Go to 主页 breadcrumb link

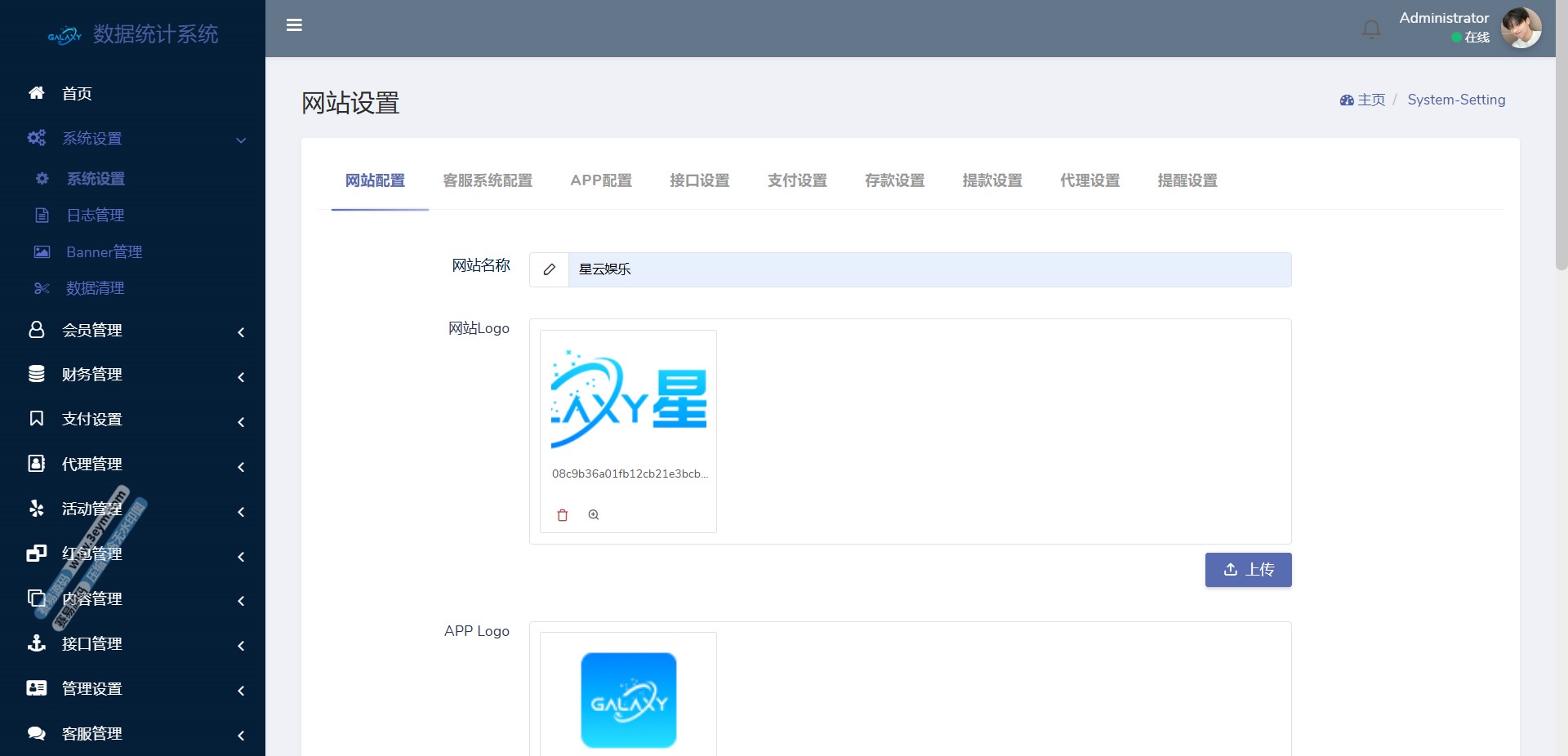pos(1370,100)
